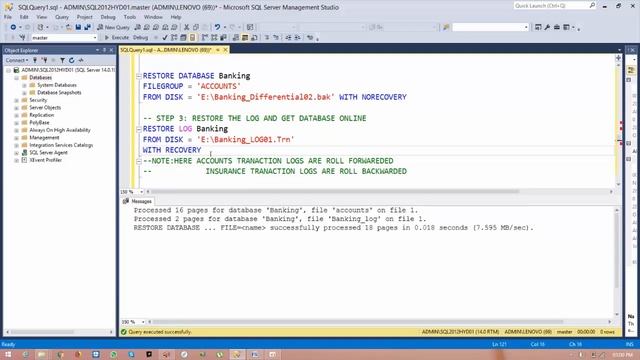Select the Messages results tab

tap(138, 201)
